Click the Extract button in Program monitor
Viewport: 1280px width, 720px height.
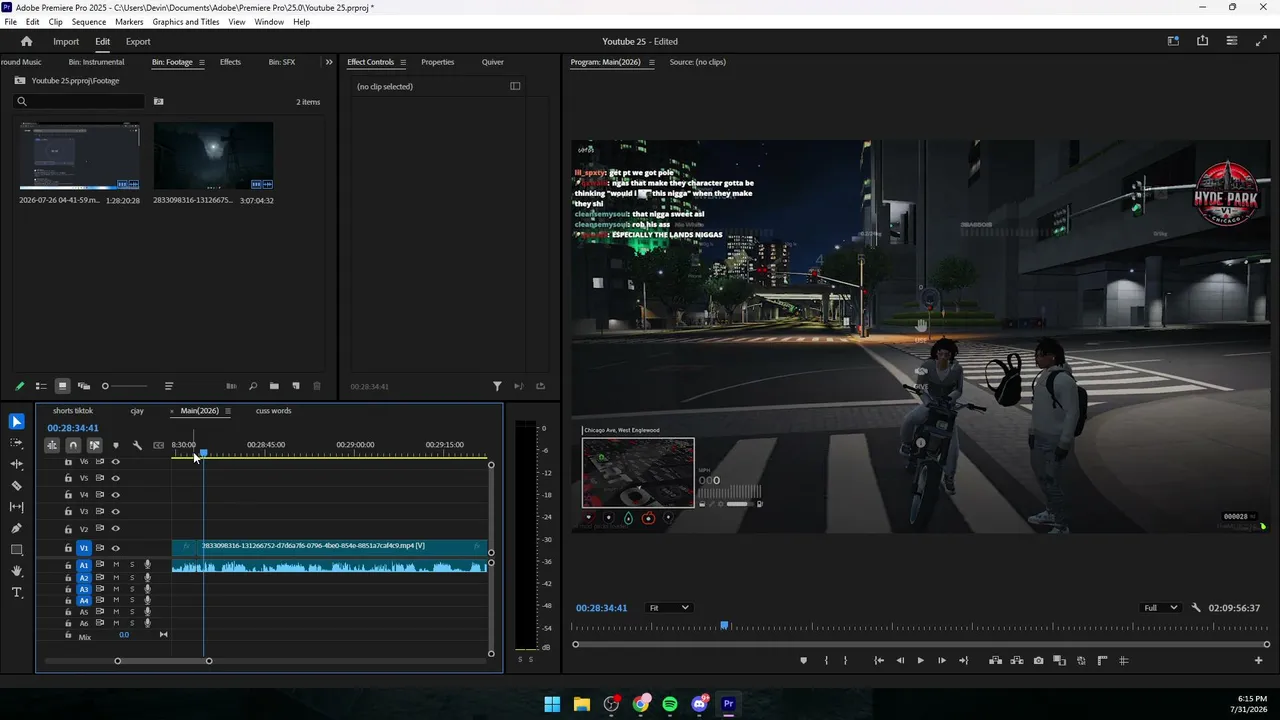click(x=1017, y=660)
